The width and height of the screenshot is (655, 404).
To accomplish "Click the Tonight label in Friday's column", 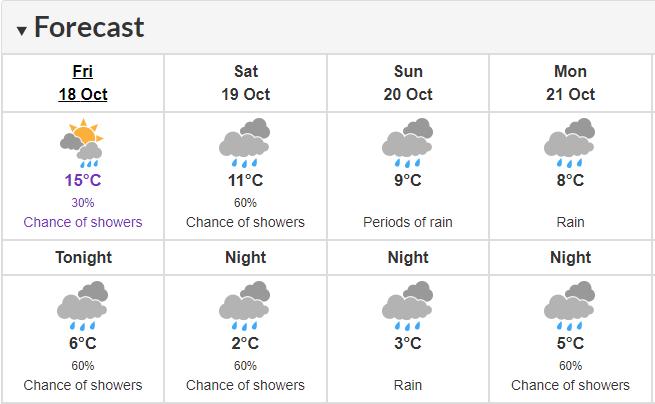I will pyautogui.click(x=83, y=258).
